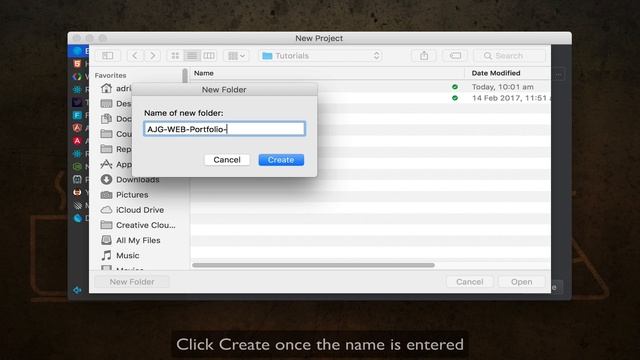Go forward with the right chevron
Viewport: 640px width, 360px height.
point(152,56)
